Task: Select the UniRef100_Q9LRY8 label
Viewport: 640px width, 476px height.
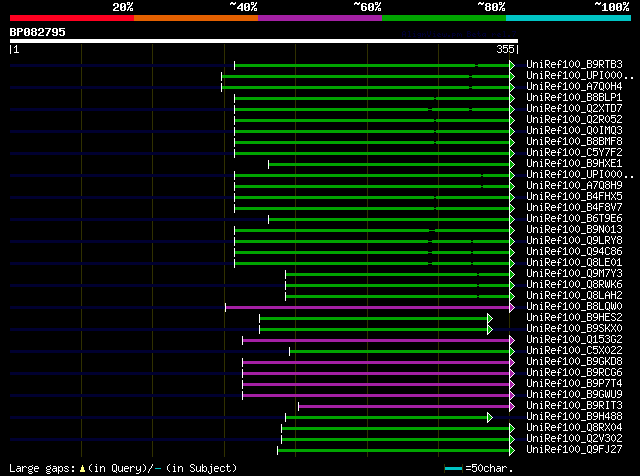Action: (574, 241)
